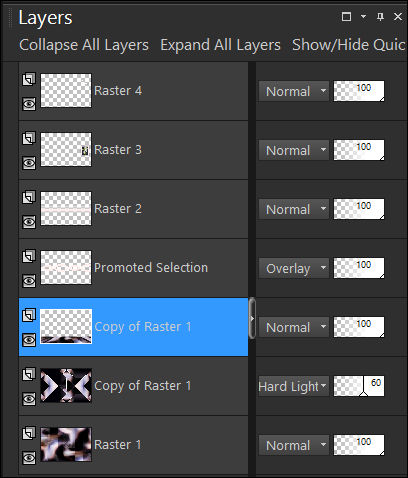Hide the Raster 4 layer visibility eye

[29, 104]
